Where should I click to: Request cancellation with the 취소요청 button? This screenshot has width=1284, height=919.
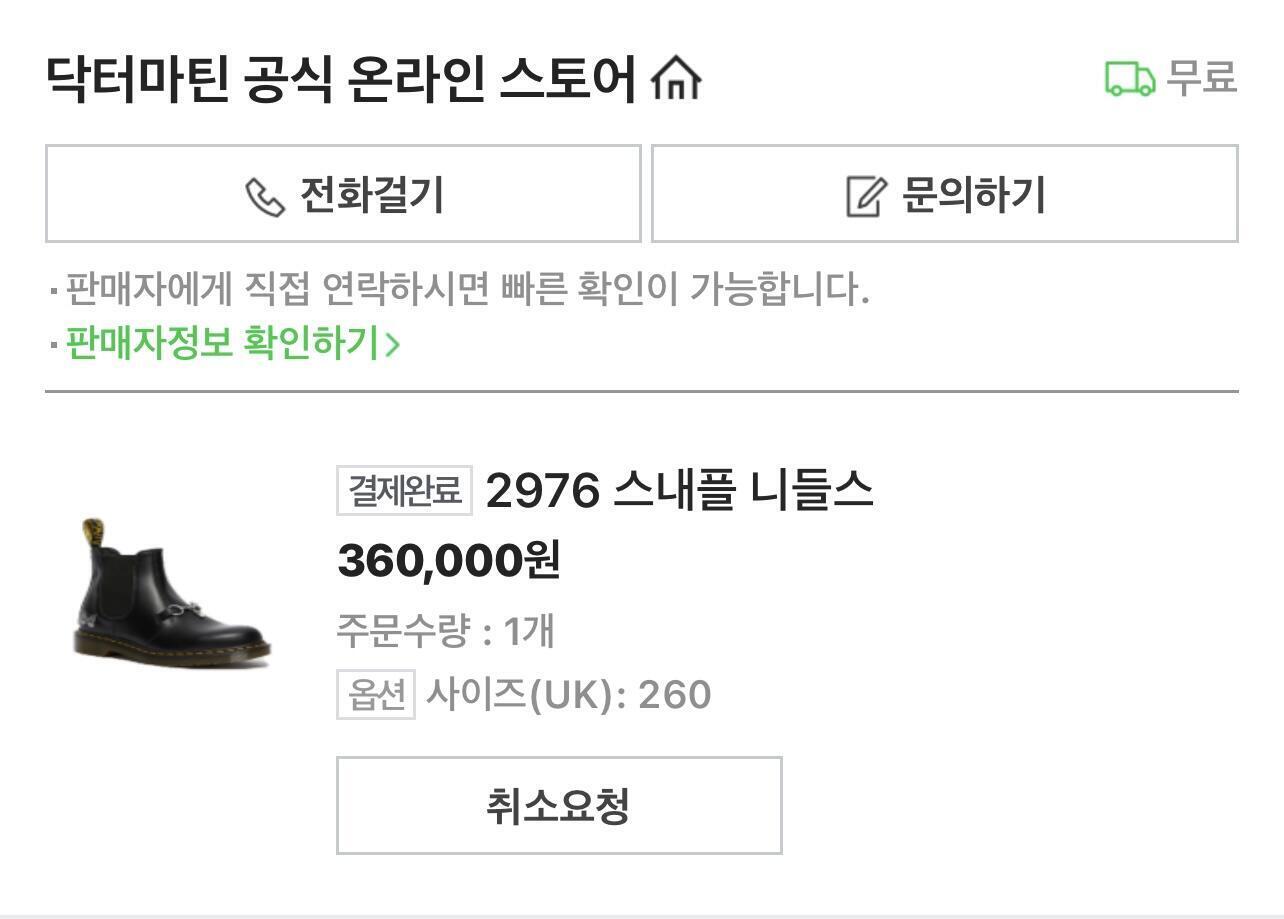pyautogui.click(x=558, y=805)
